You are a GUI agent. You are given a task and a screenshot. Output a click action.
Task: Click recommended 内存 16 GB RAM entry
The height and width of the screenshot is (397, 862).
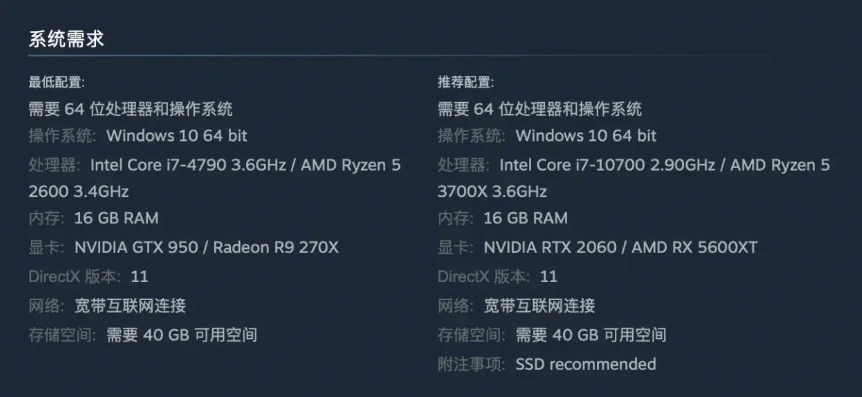(x=502, y=218)
